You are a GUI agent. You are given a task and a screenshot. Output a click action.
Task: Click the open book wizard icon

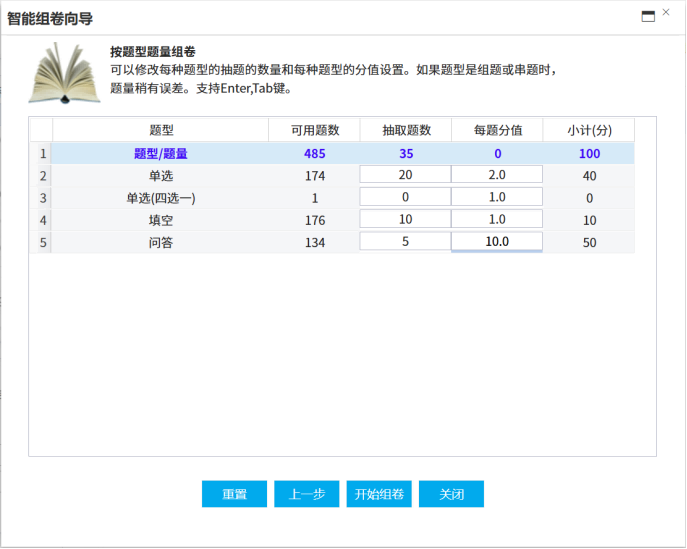(x=64, y=73)
